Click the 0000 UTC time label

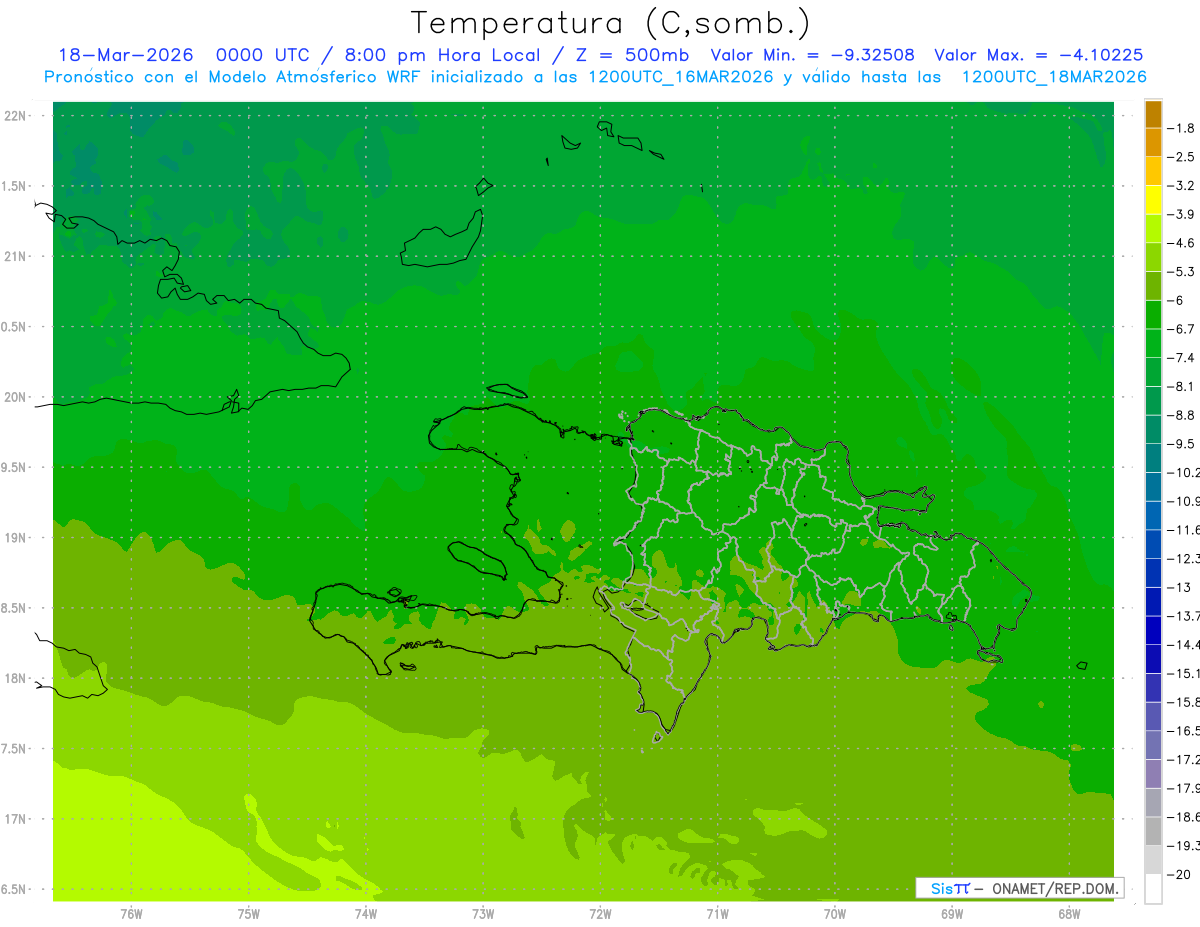pos(264,55)
